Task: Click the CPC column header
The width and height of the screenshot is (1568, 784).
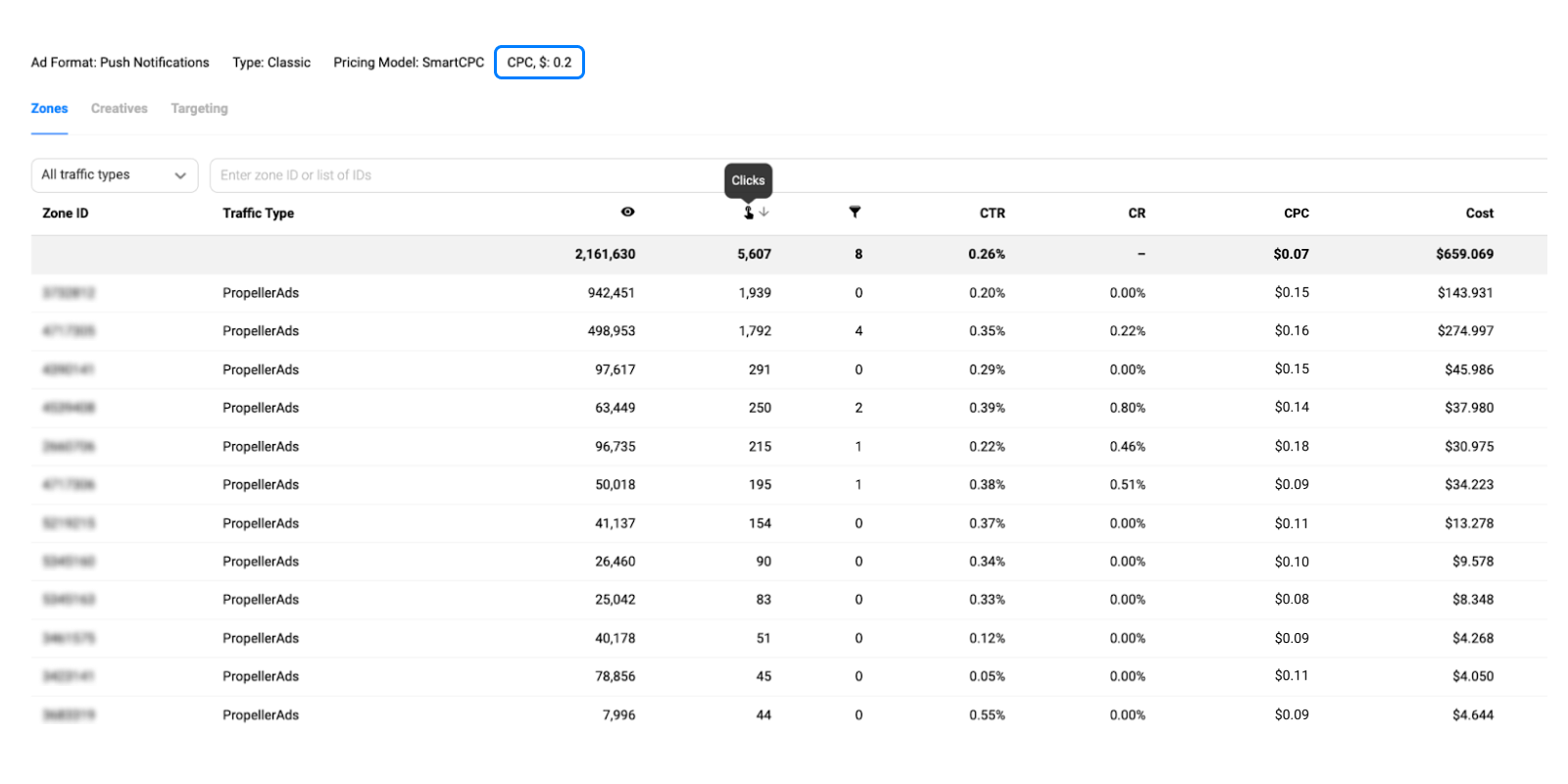Action: point(1296,214)
